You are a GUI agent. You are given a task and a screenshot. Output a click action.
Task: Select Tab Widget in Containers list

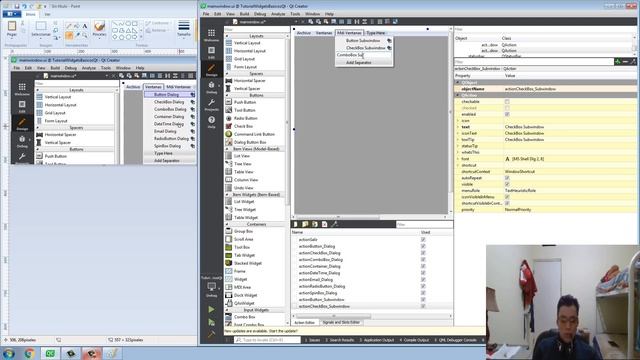[x=244, y=255]
